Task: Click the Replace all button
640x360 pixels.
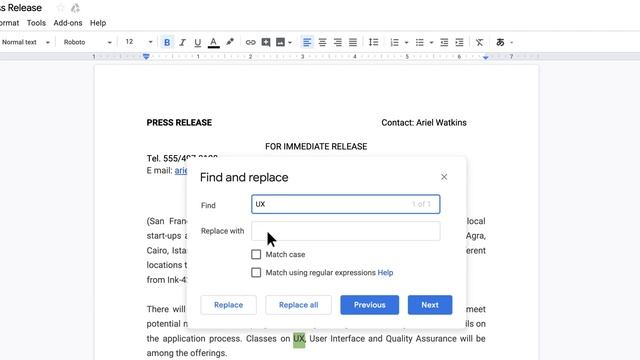Action: [x=298, y=305]
